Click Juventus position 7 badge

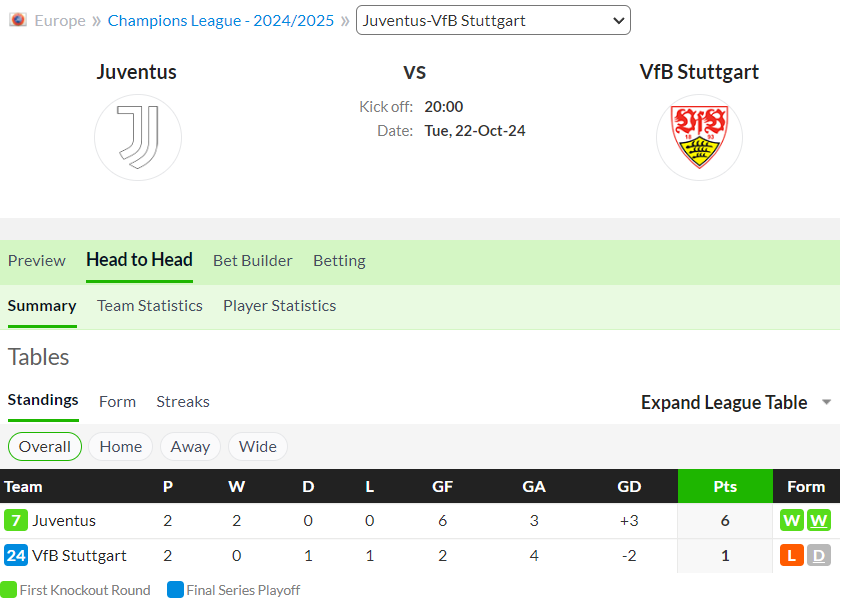16,520
